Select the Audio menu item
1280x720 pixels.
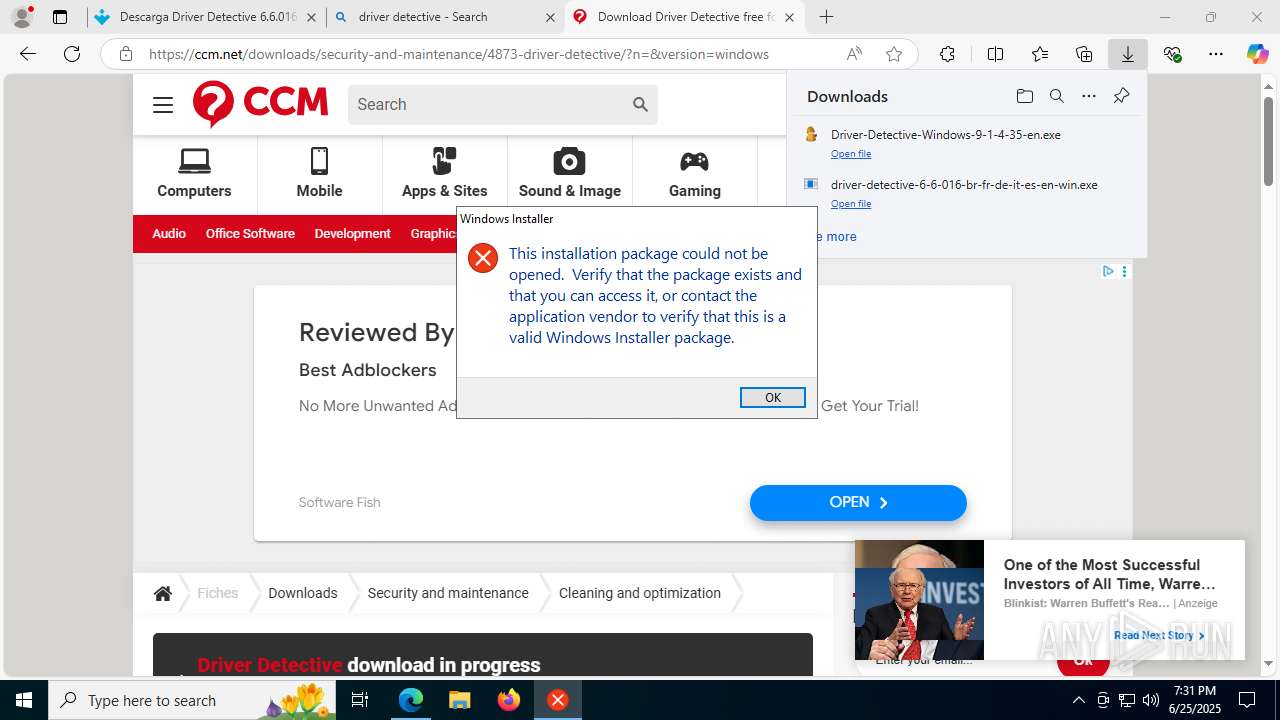click(169, 233)
